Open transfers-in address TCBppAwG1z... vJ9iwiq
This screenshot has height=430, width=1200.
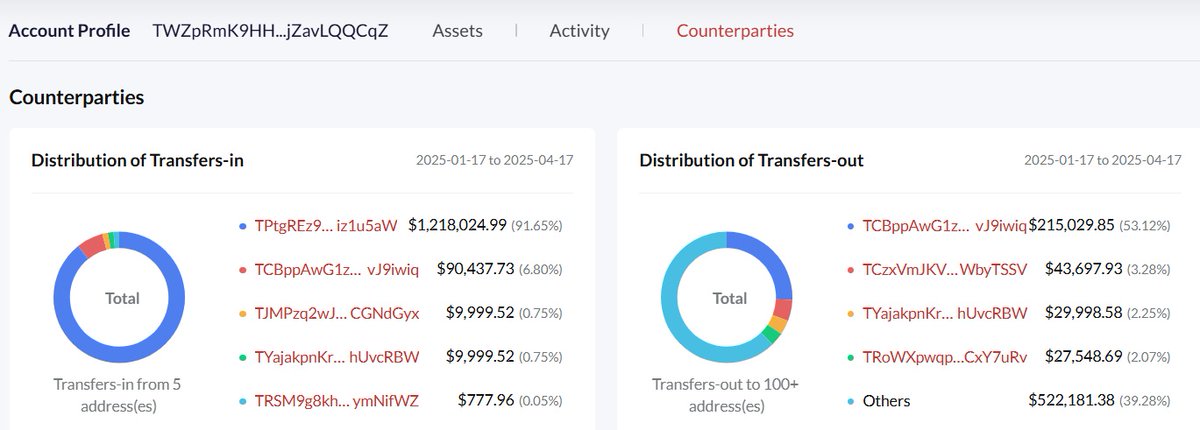[337, 269]
